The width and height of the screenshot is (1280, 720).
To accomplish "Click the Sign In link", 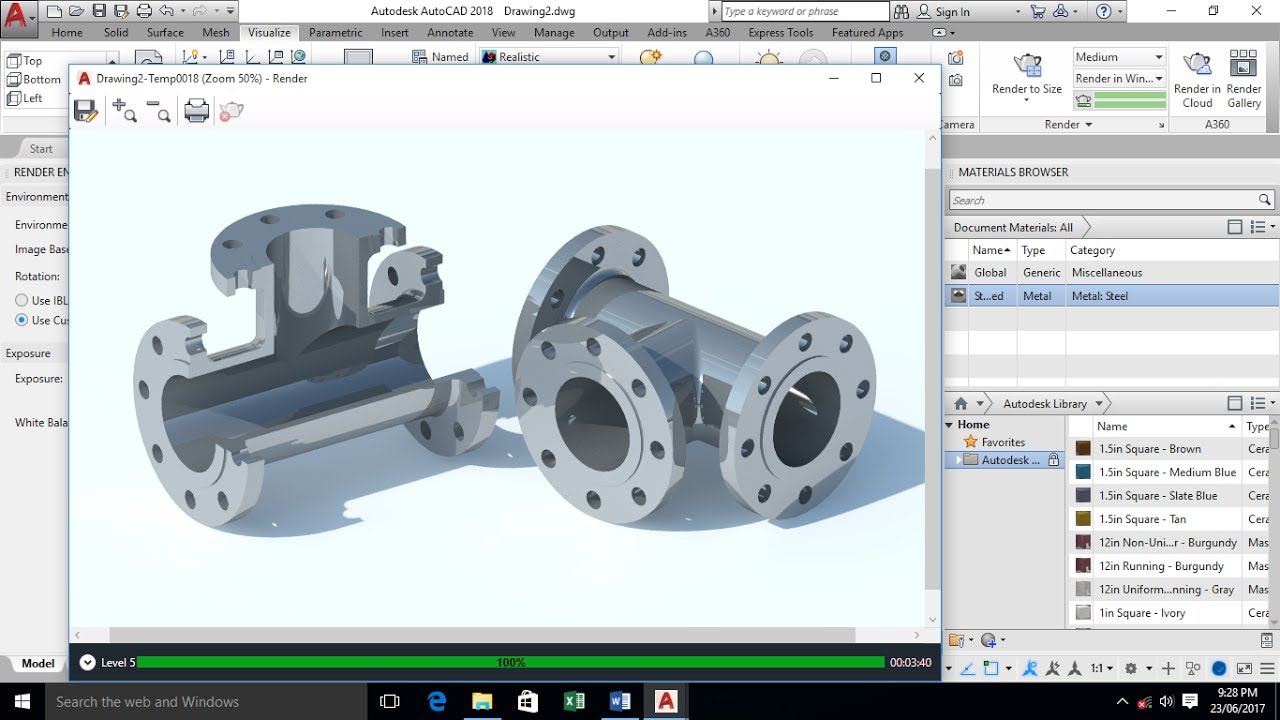I will [x=952, y=12].
